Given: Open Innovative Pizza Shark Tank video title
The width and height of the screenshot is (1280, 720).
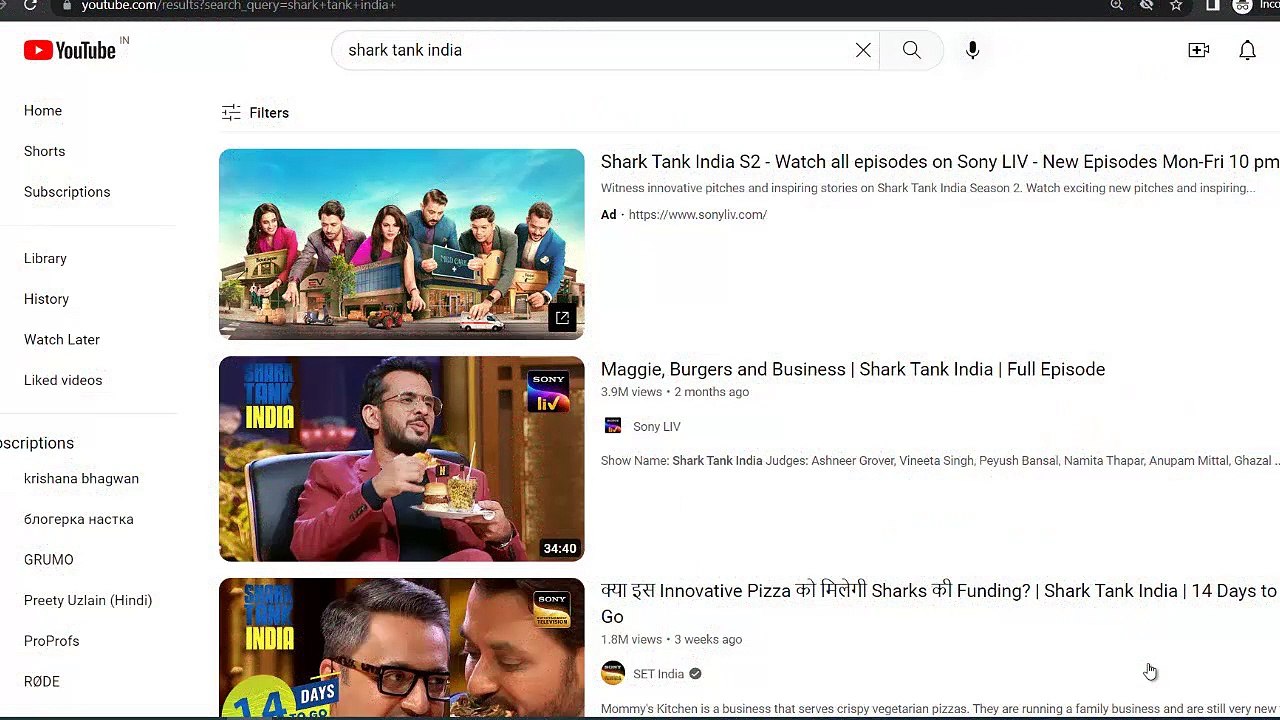Looking at the screenshot, I should click(x=939, y=604).
